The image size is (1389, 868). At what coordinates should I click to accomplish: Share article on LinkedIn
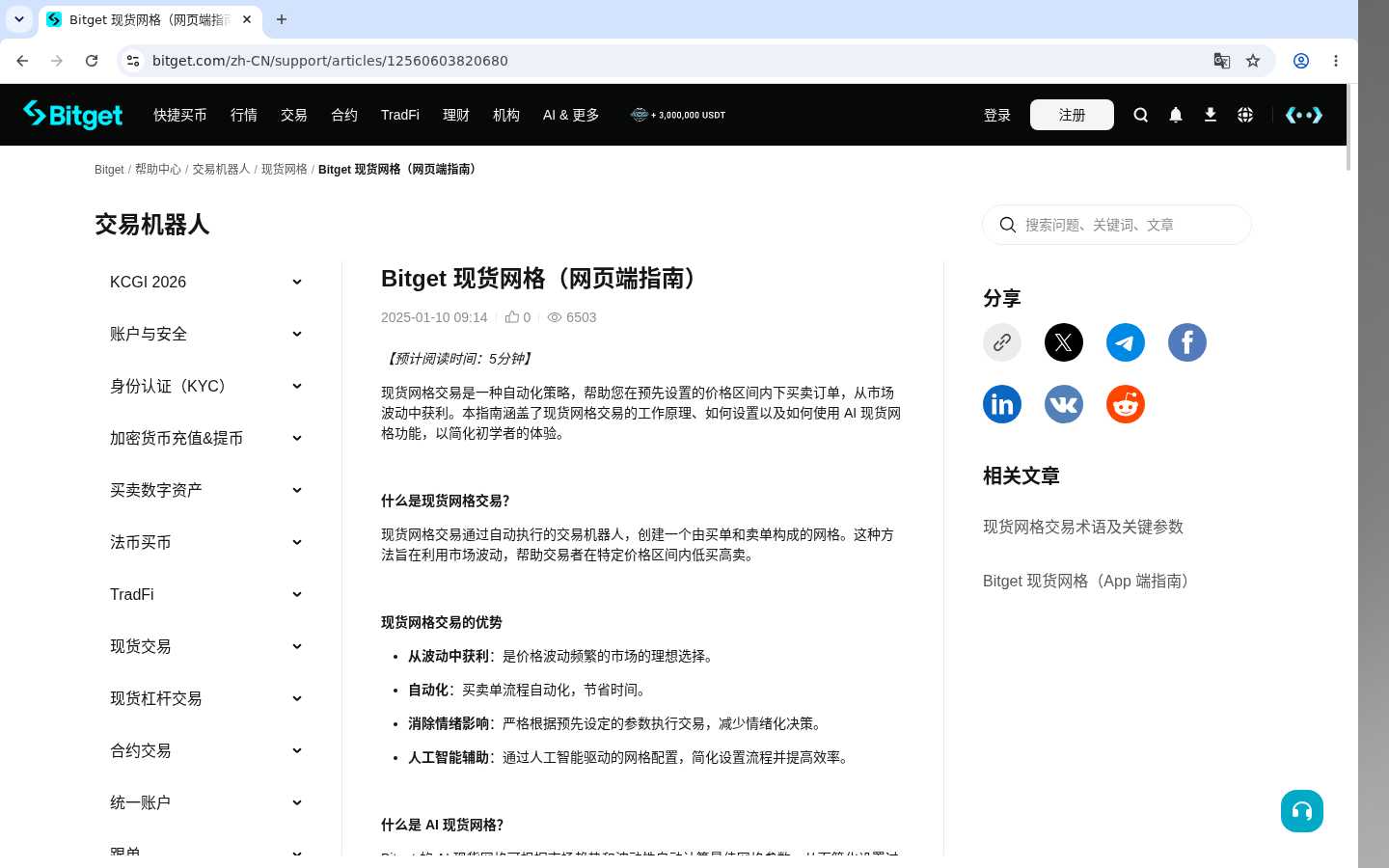(1002, 404)
